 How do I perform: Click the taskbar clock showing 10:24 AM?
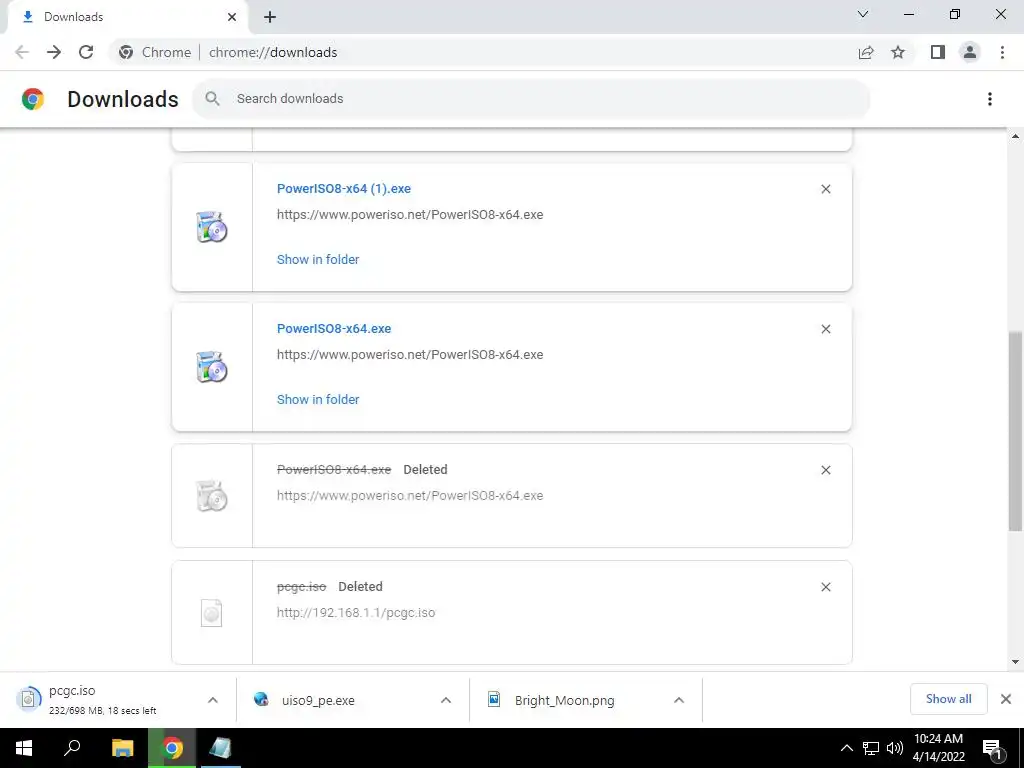[938, 748]
